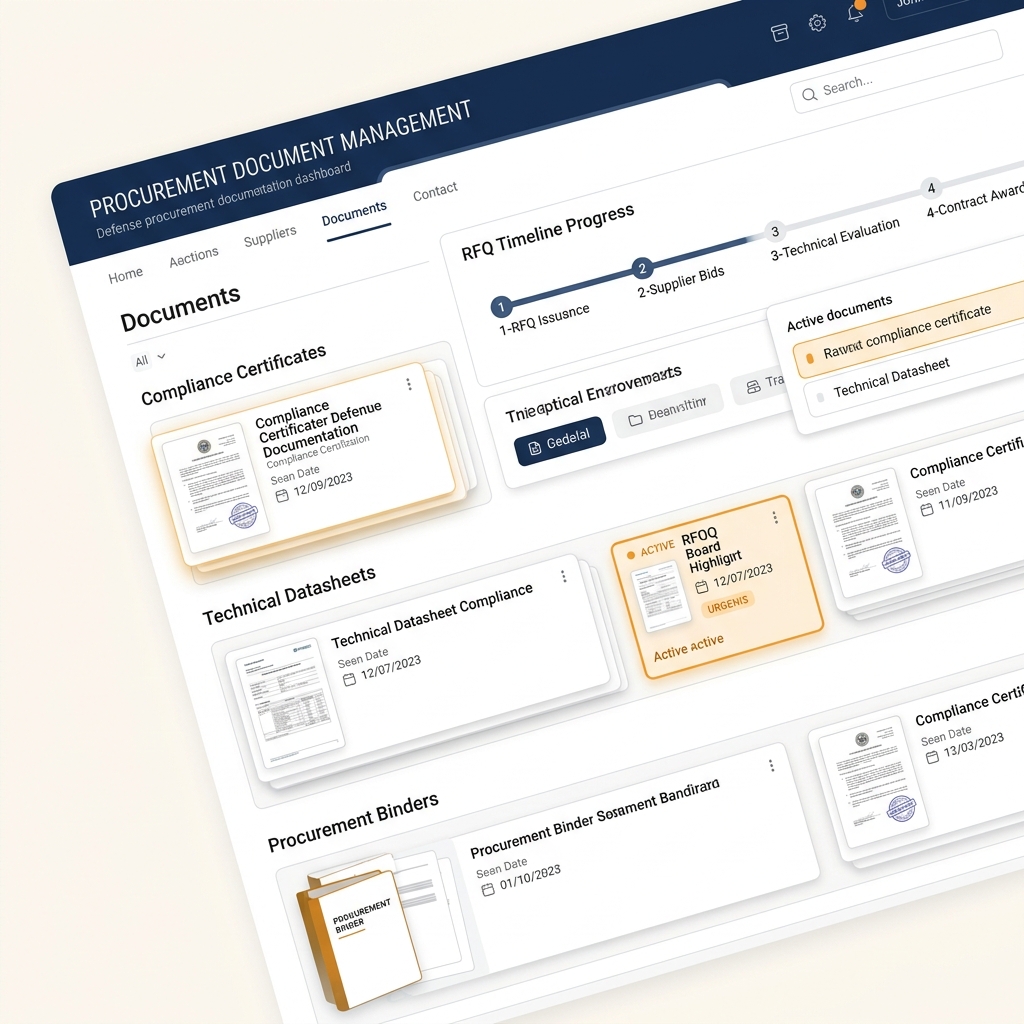Screen dimensions: 1024x1024
Task: Focus the Search field
Action: pos(895,72)
